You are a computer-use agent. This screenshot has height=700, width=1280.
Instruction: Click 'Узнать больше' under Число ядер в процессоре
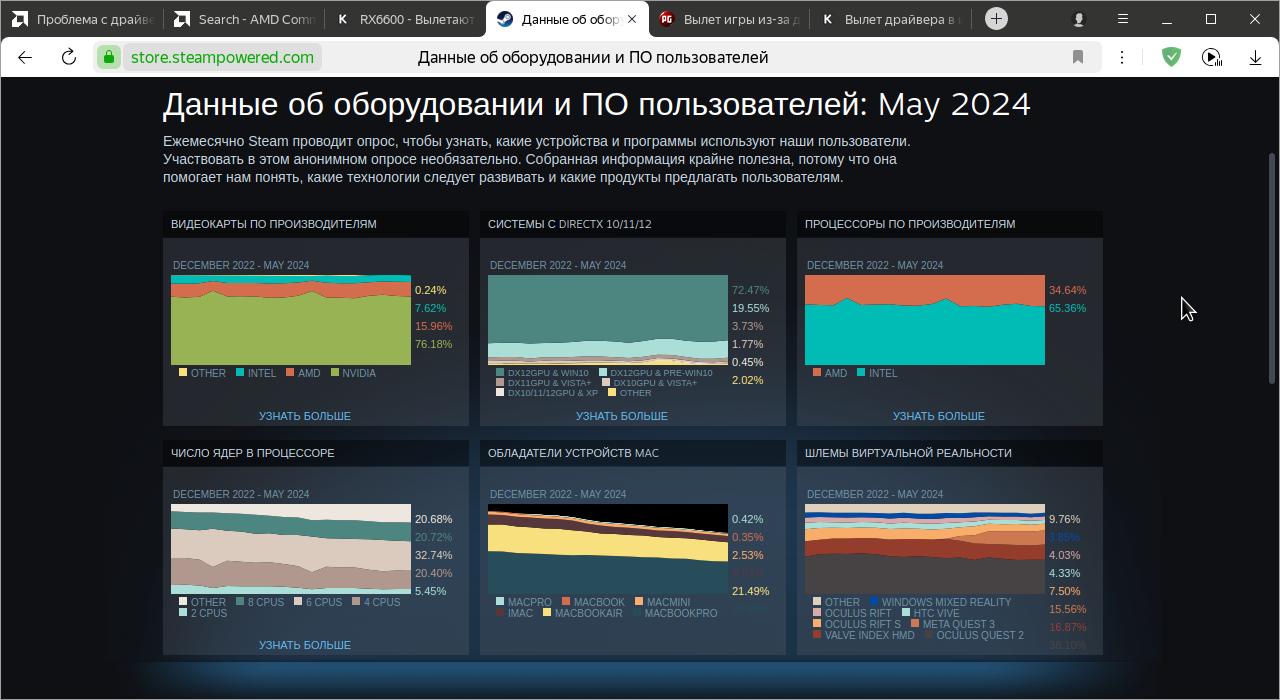pos(304,645)
